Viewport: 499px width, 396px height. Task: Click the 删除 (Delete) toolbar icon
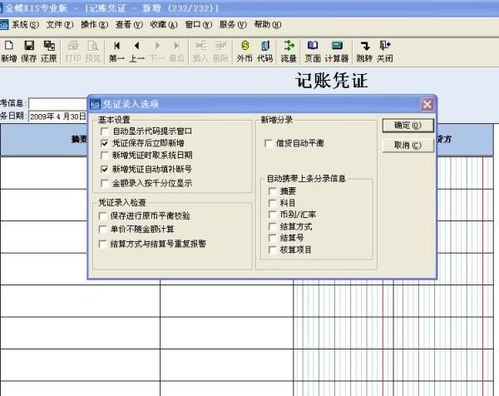coord(221,51)
